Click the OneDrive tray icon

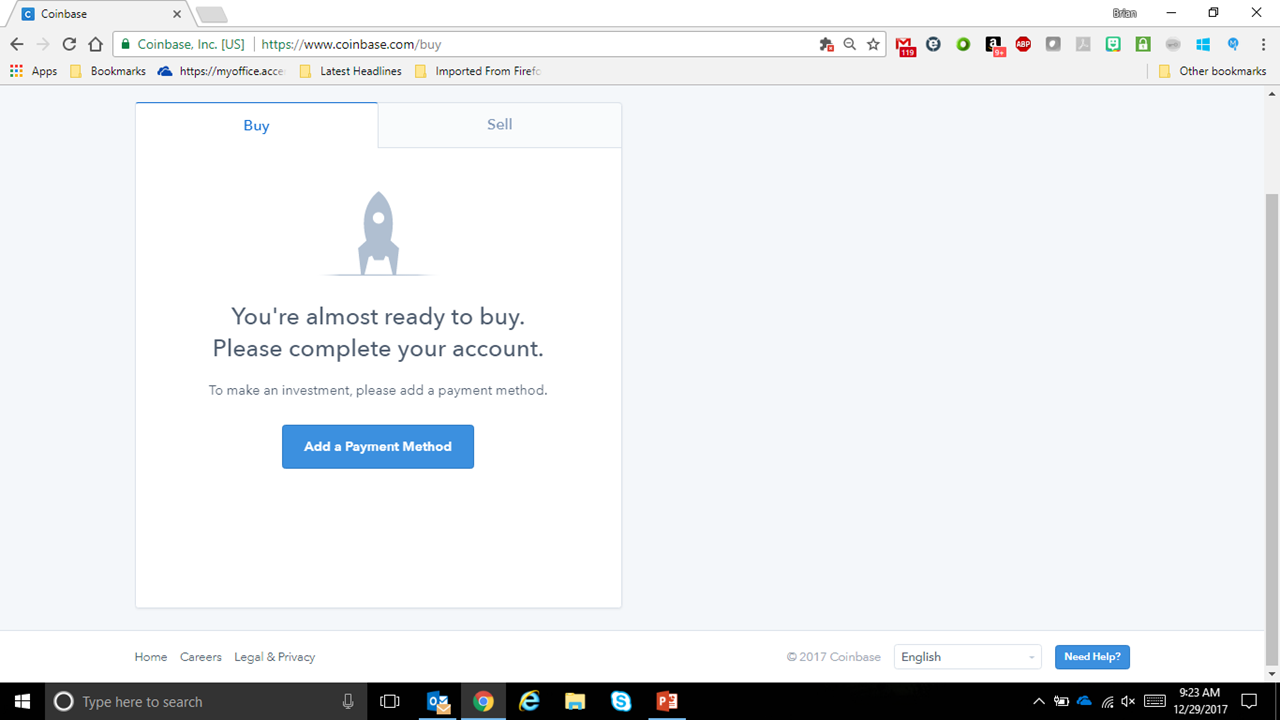point(1084,701)
